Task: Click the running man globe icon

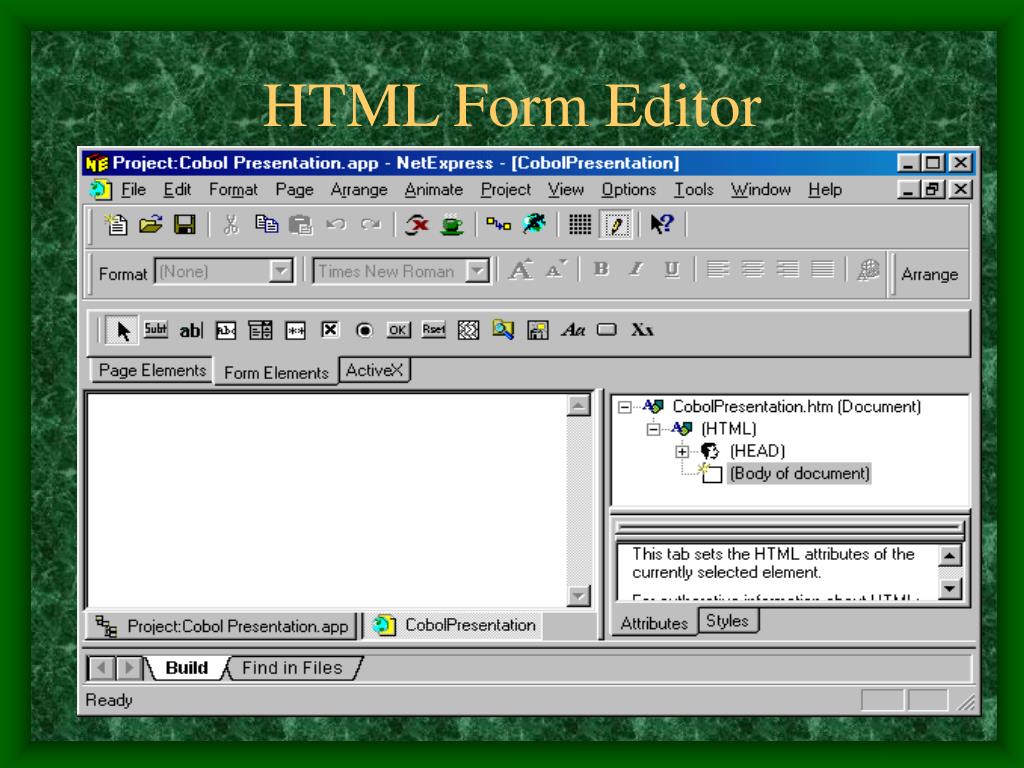Action: point(533,225)
